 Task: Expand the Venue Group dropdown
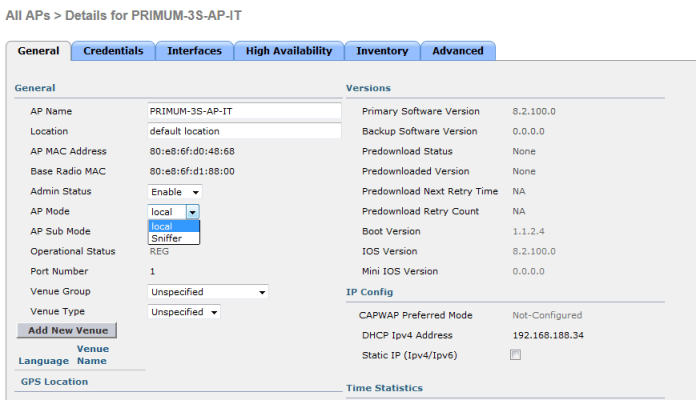point(208,292)
